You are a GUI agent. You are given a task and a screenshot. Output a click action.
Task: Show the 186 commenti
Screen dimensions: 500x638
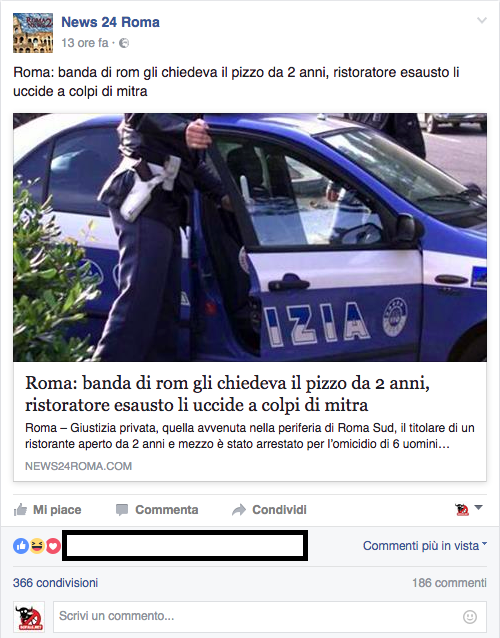pyautogui.click(x=449, y=583)
